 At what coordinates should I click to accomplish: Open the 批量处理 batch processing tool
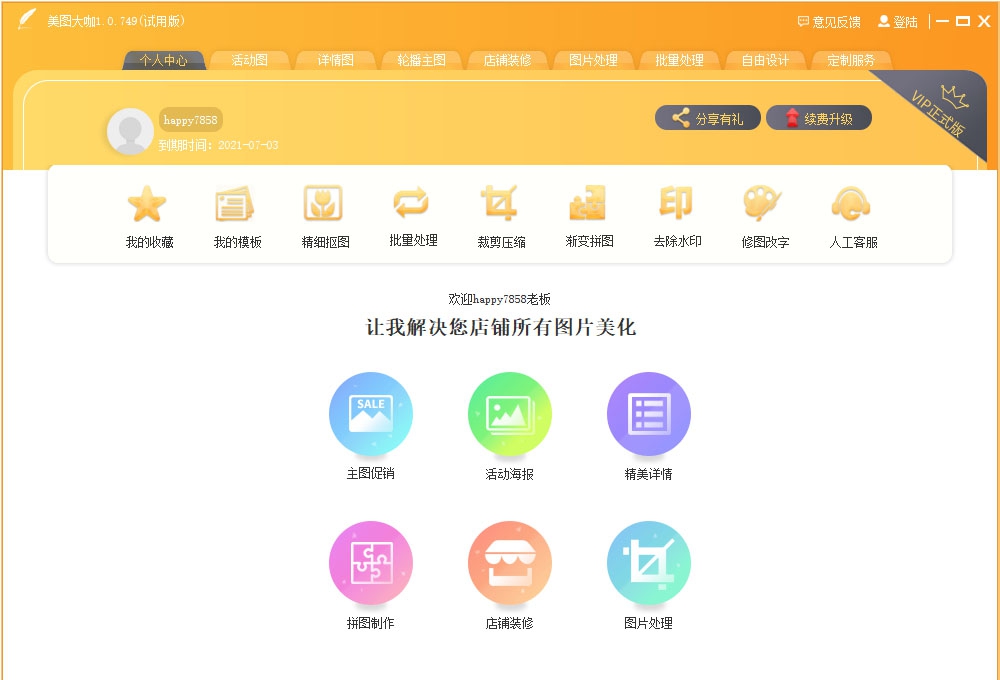click(411, 215)
